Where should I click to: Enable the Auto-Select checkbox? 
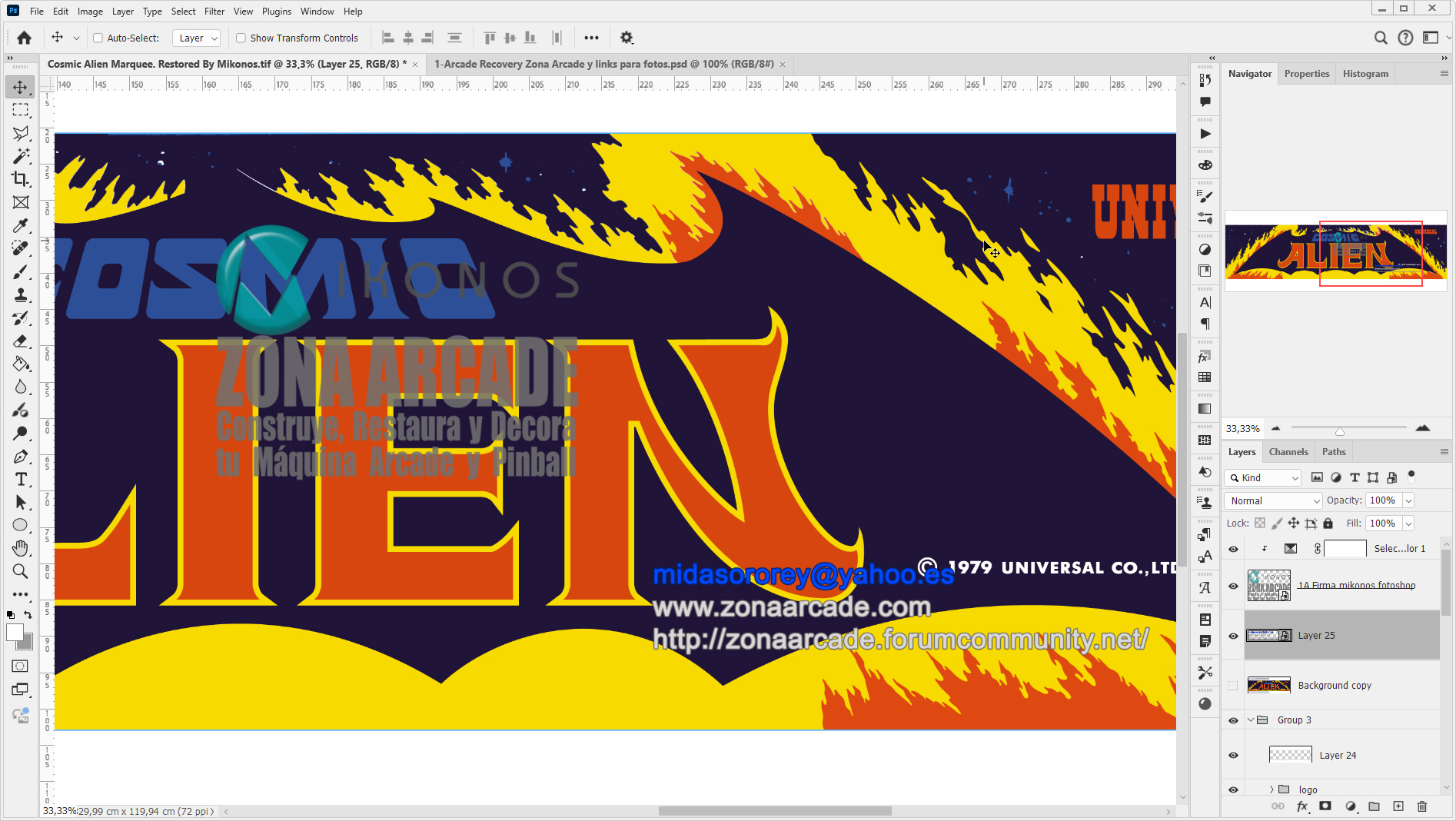(x=98, y=38)
